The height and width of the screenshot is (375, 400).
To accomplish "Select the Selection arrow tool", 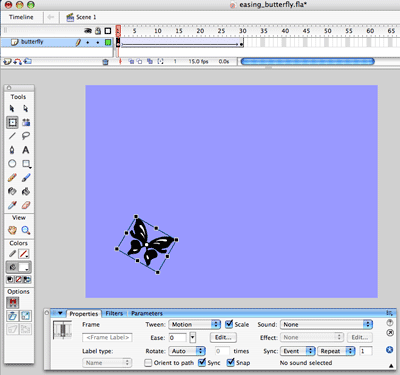I will point(12,109).
